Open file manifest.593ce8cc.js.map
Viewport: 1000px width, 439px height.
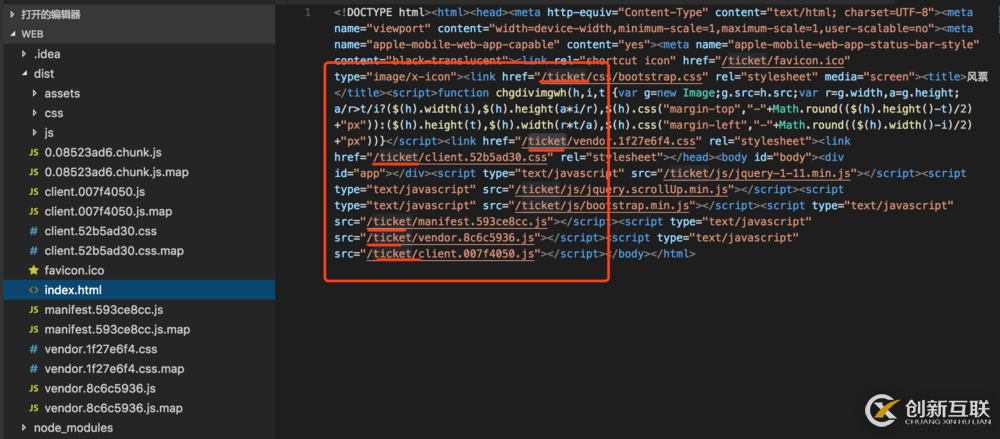[x=117, y=330]
